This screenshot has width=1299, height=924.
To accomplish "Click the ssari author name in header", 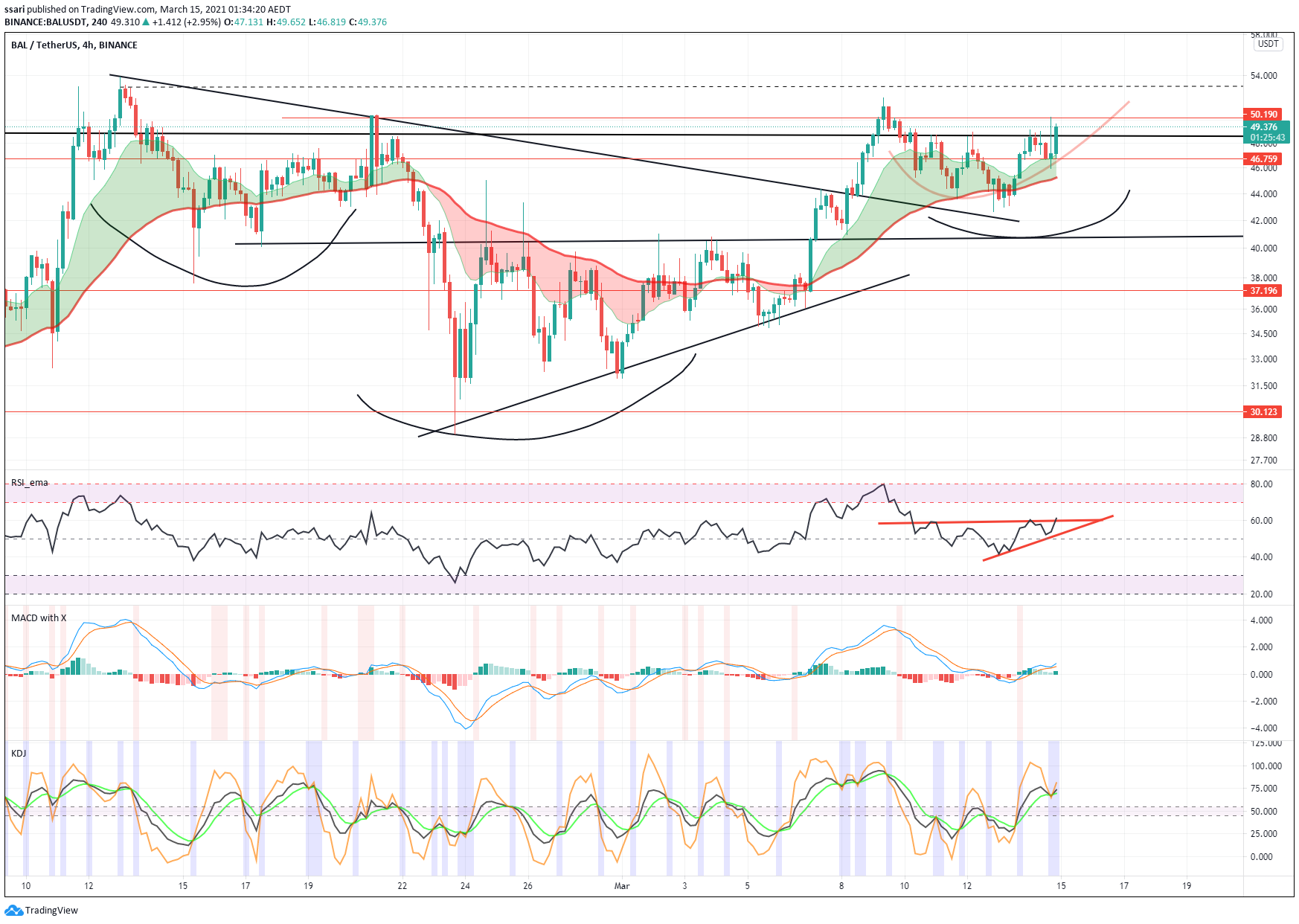I will 15,10.
